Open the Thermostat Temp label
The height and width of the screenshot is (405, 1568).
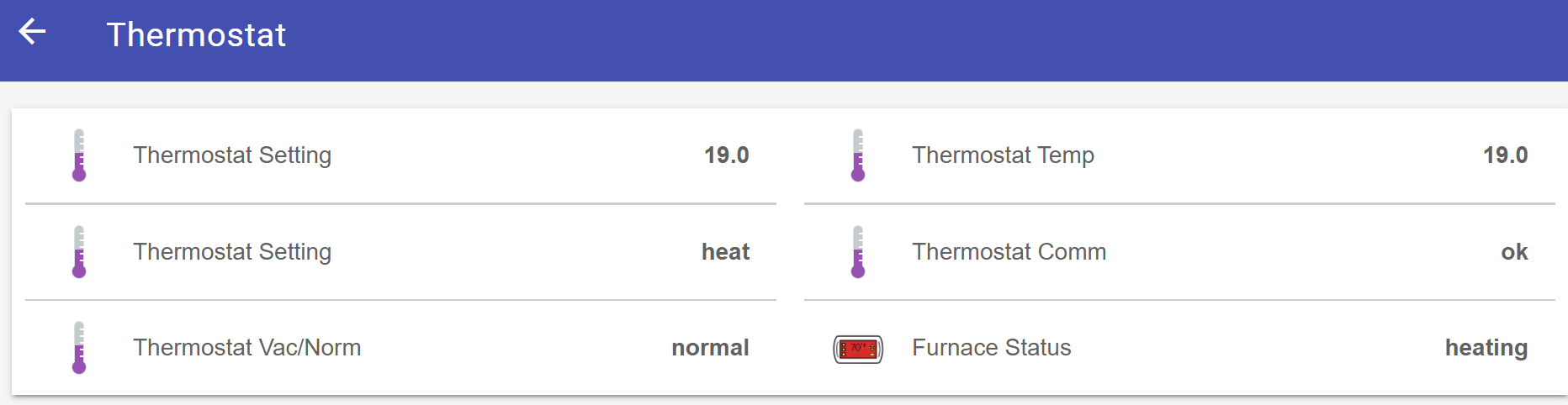tap(1003, 155)
